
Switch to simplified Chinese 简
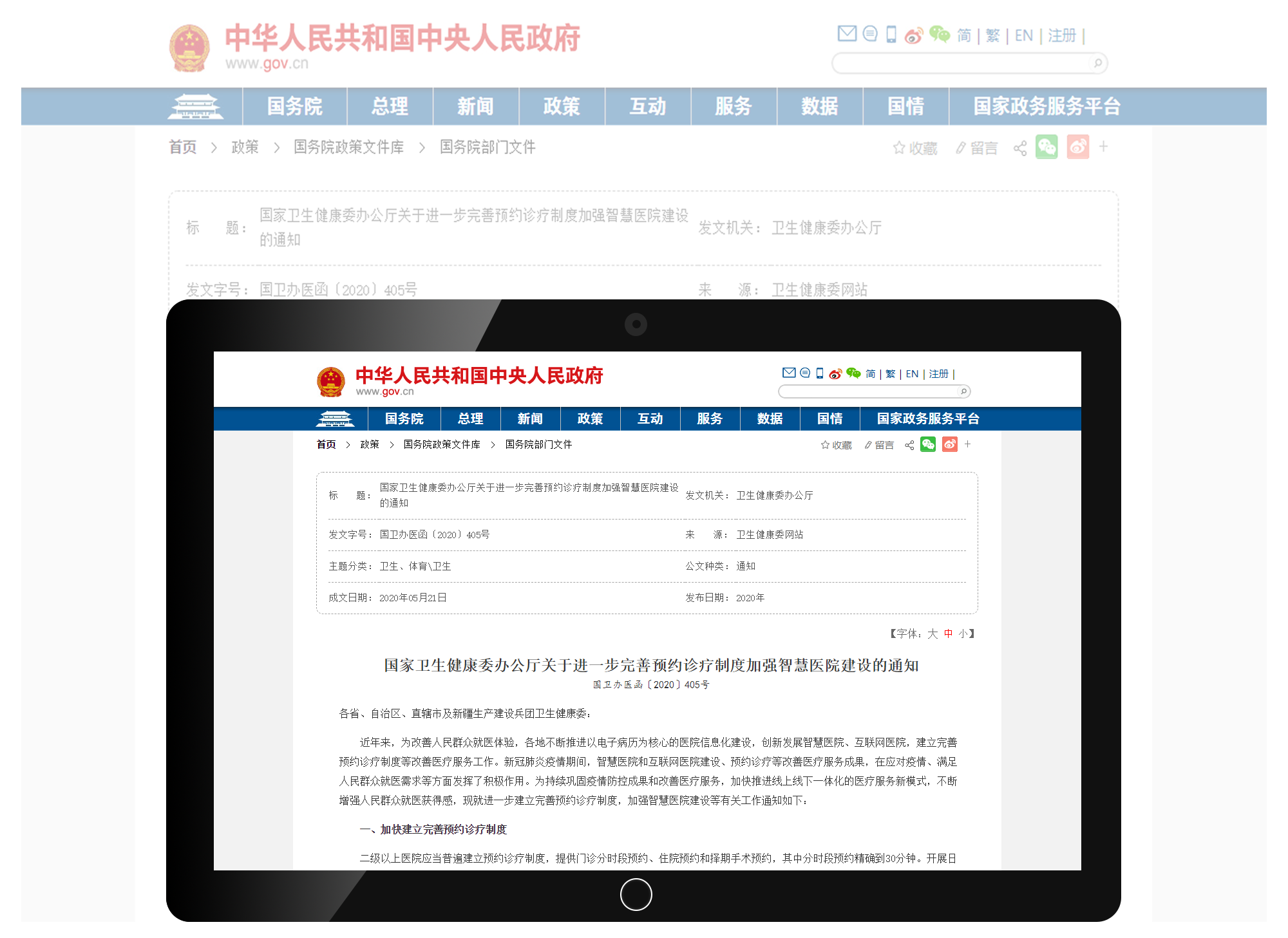(871, 373)
